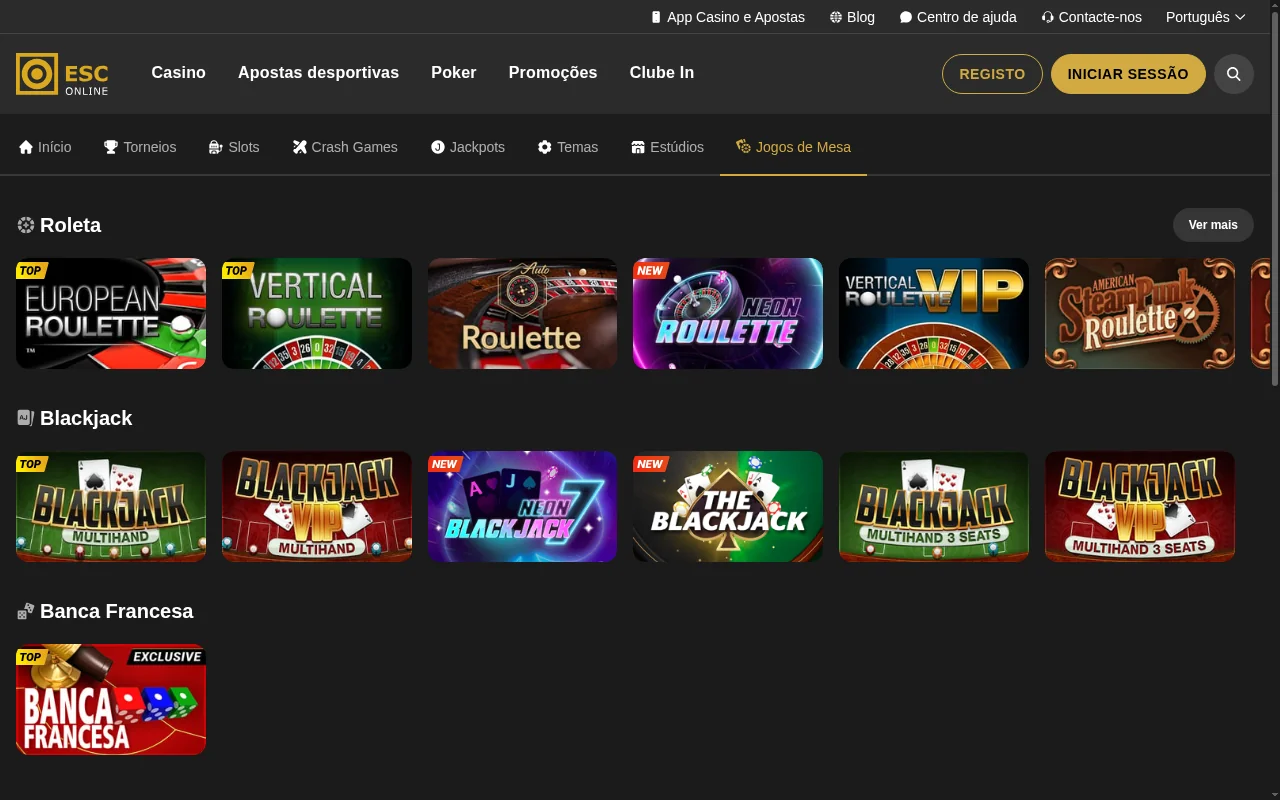Open the Blog link
This screenshot has height=800, width=1280.
852,17
